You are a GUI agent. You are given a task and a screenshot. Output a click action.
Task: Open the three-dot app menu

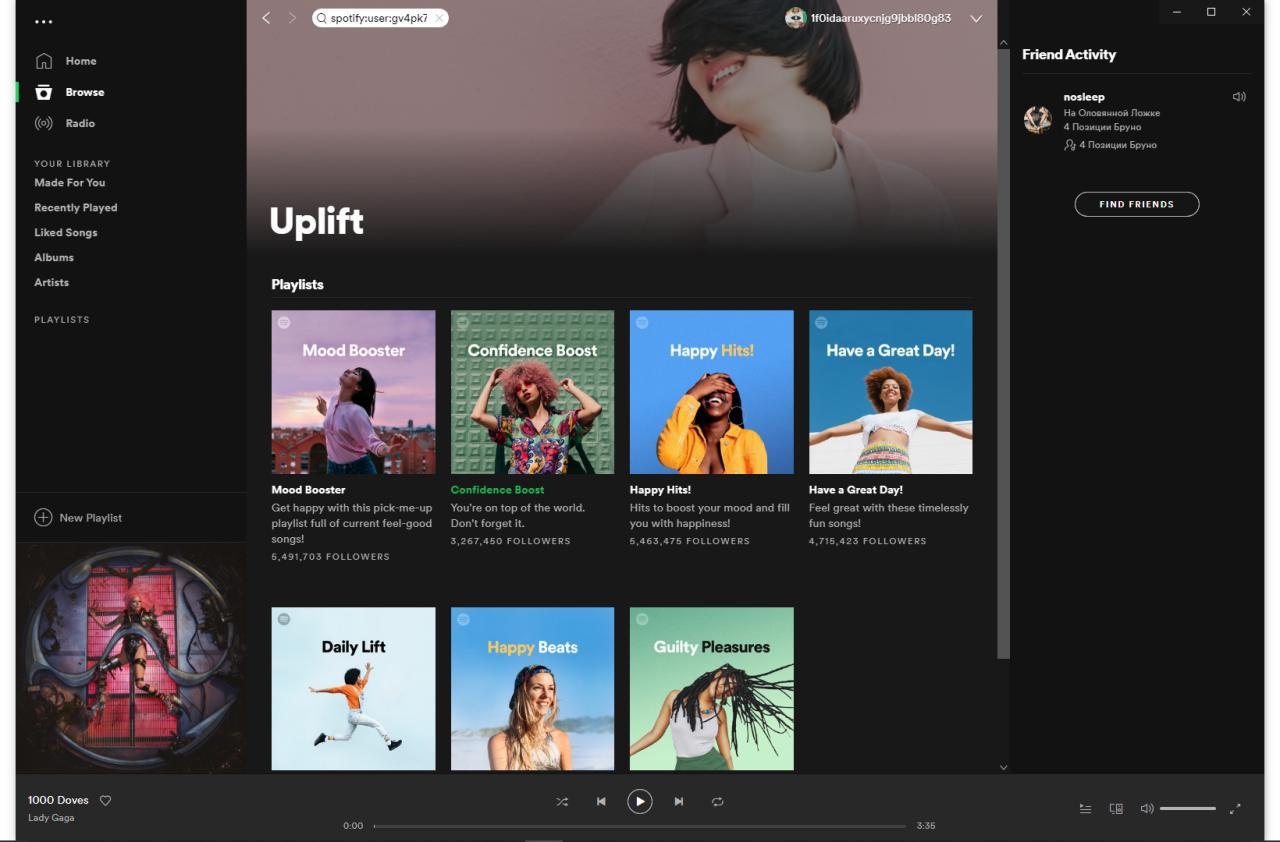point(44,21)
